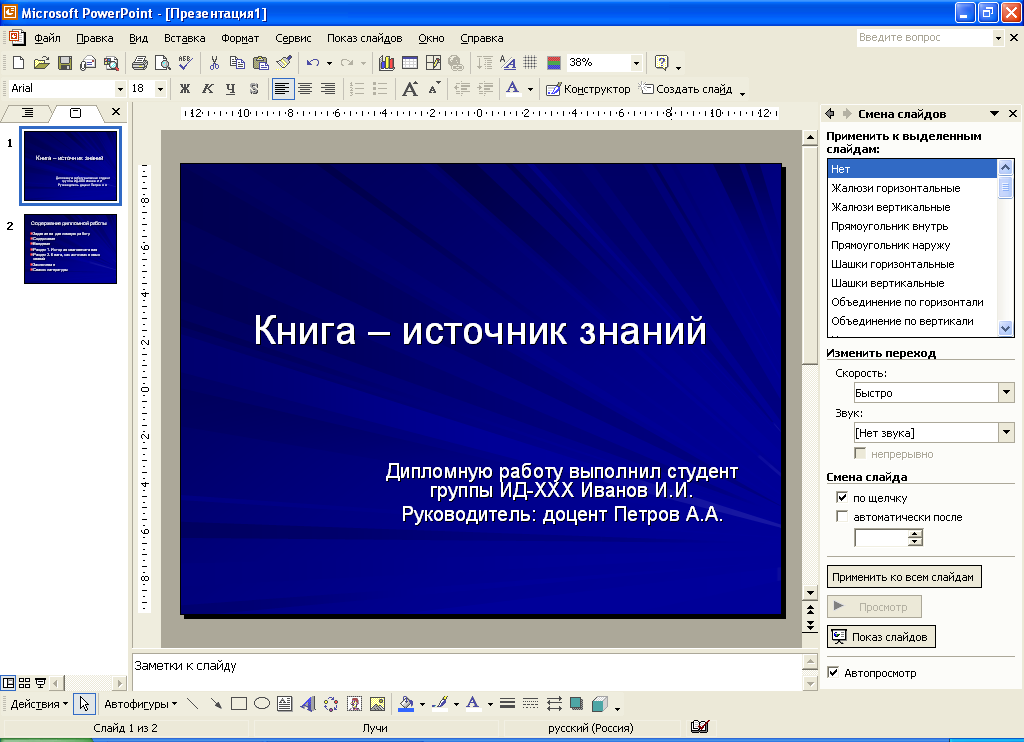The height and width of the screenshot is (742, 1024).
Task: Open the 38% zoom dropdown
Action: click(x=636, y=63)
